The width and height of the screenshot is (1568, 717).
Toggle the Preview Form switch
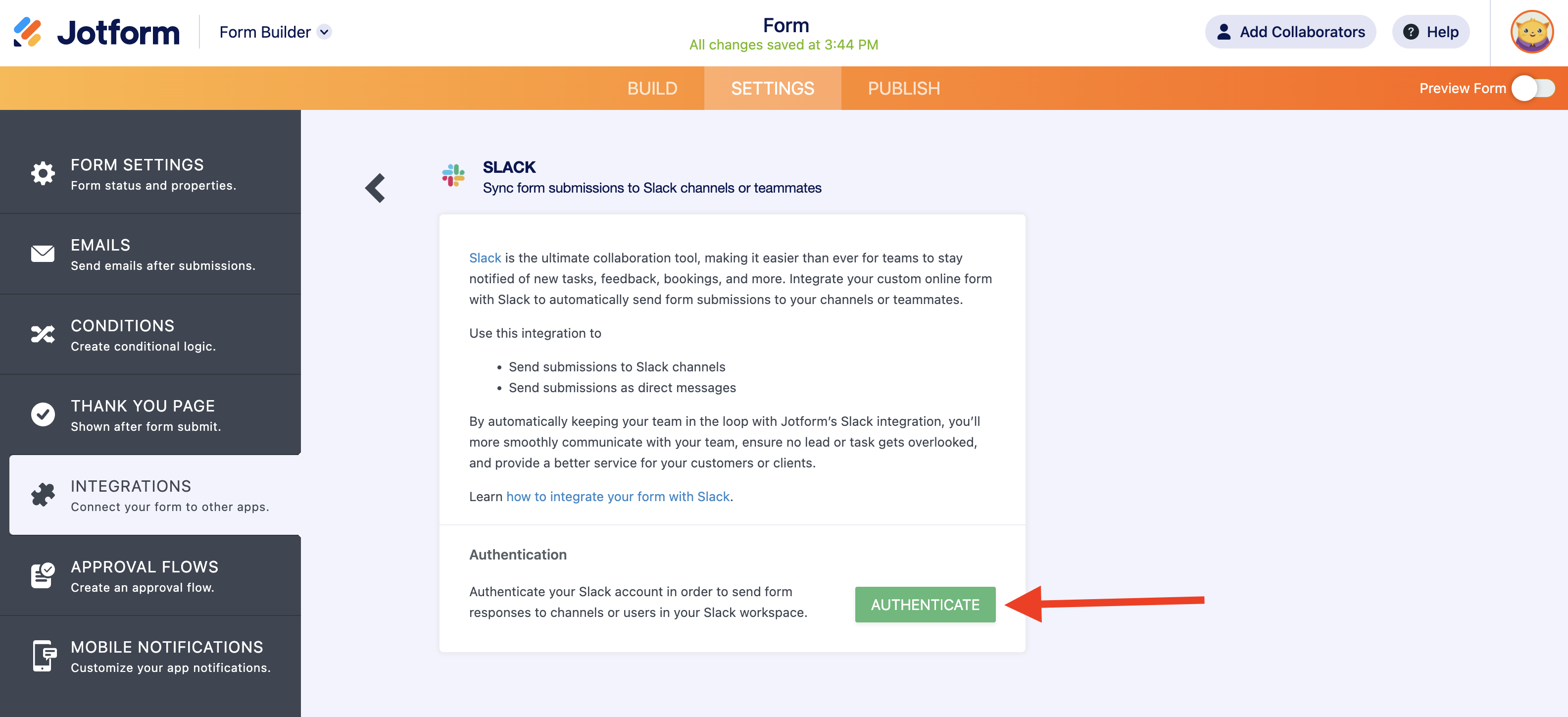1533,88
